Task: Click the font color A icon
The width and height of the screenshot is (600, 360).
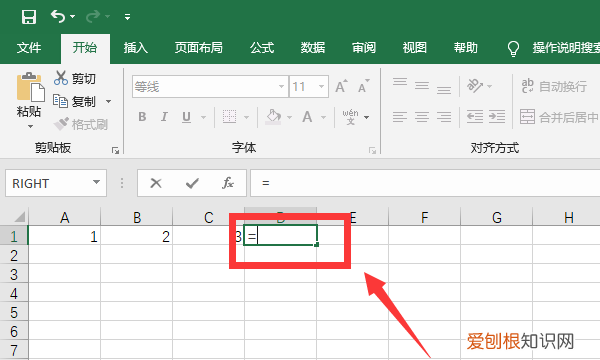Action: (307, 117)
